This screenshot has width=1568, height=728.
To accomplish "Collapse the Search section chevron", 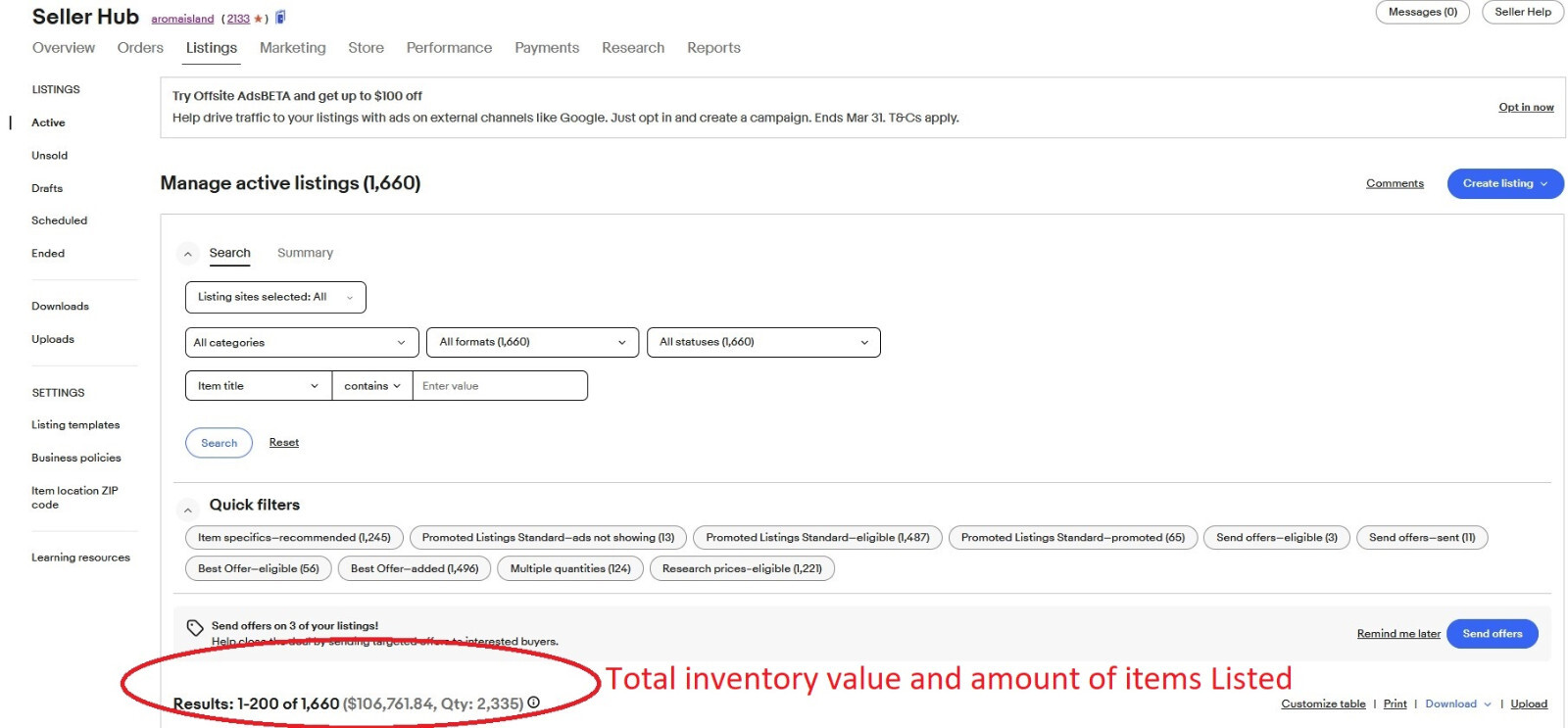I will 188,254.
